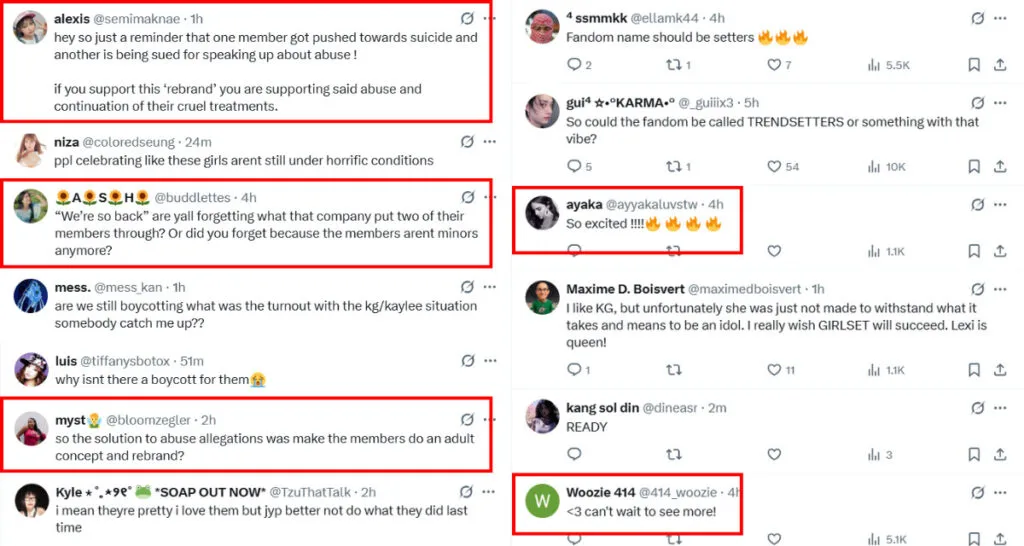Bookmark kang sol din's READY tweet
Viewport: 1024px width, 546px height.
click(x=974, y=455)
